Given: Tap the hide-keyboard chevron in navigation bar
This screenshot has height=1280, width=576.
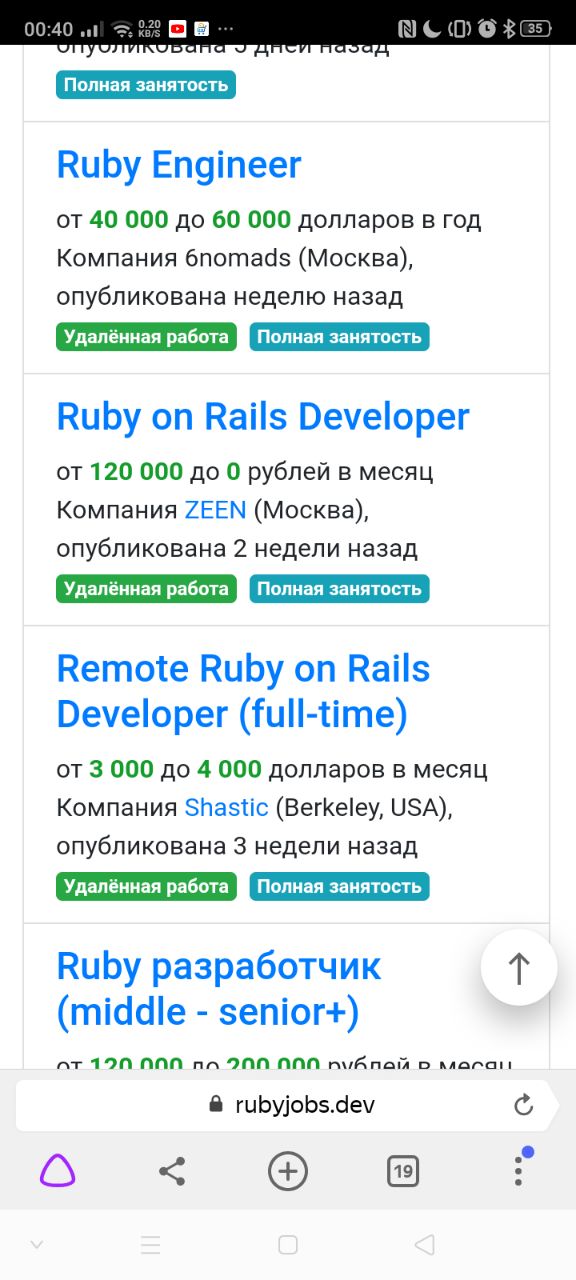Looking at the screenshot, I should (x=37, y=1245).
